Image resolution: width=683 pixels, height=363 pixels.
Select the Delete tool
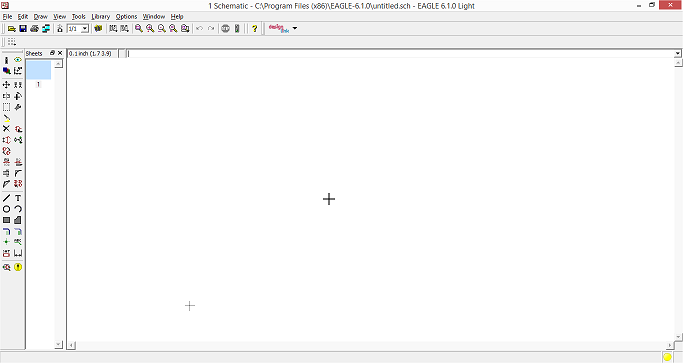click(x=7, y=129)
